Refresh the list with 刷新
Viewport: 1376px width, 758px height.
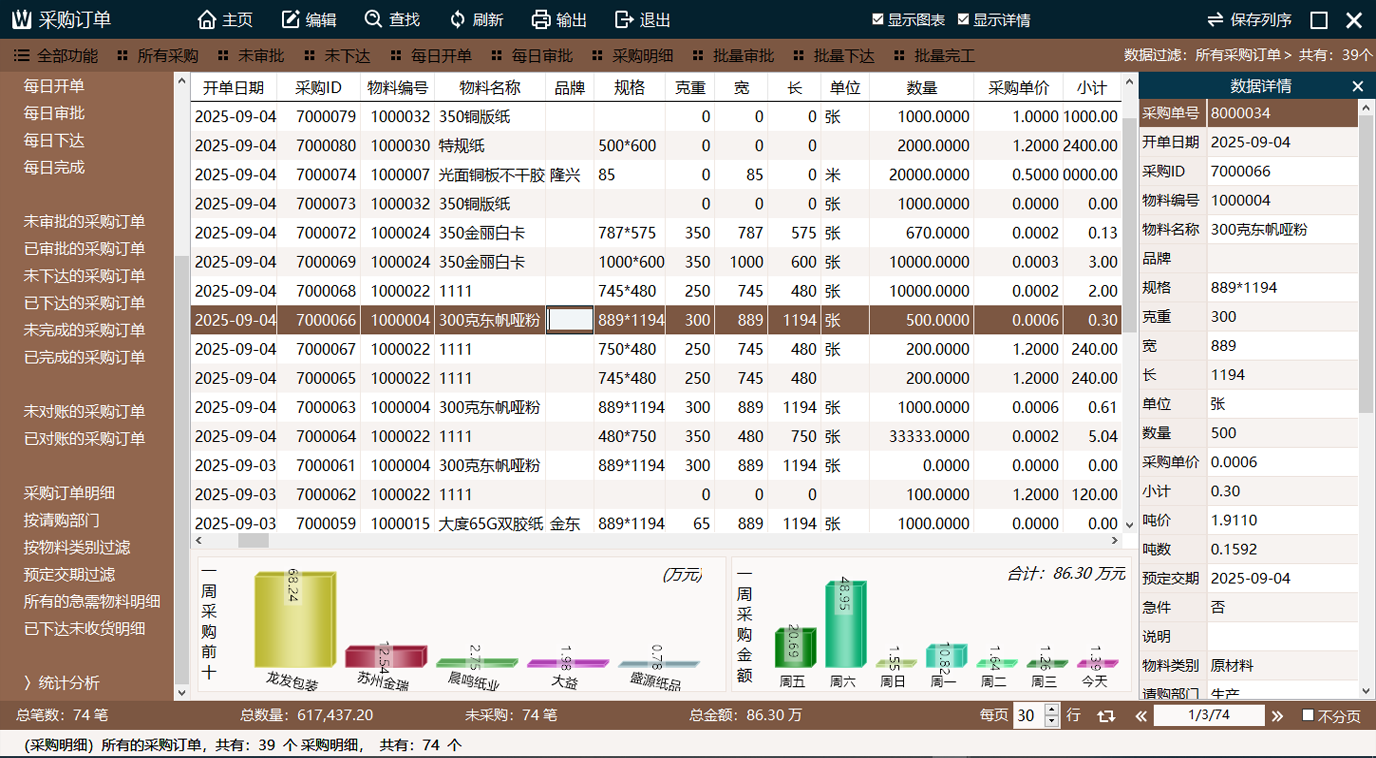458,20
